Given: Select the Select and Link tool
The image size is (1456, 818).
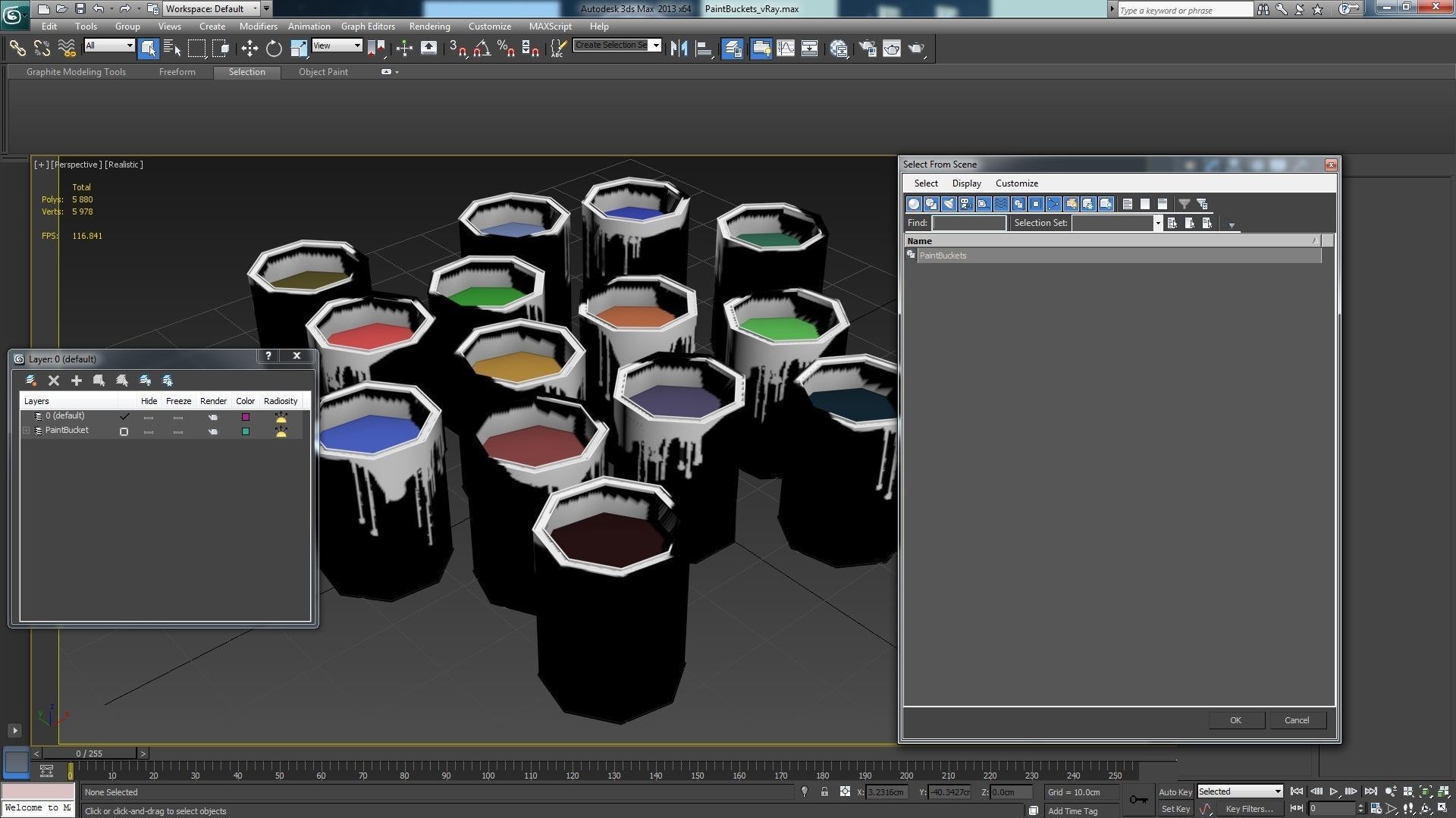Looking at the screenshot, I should coord(17,49).
